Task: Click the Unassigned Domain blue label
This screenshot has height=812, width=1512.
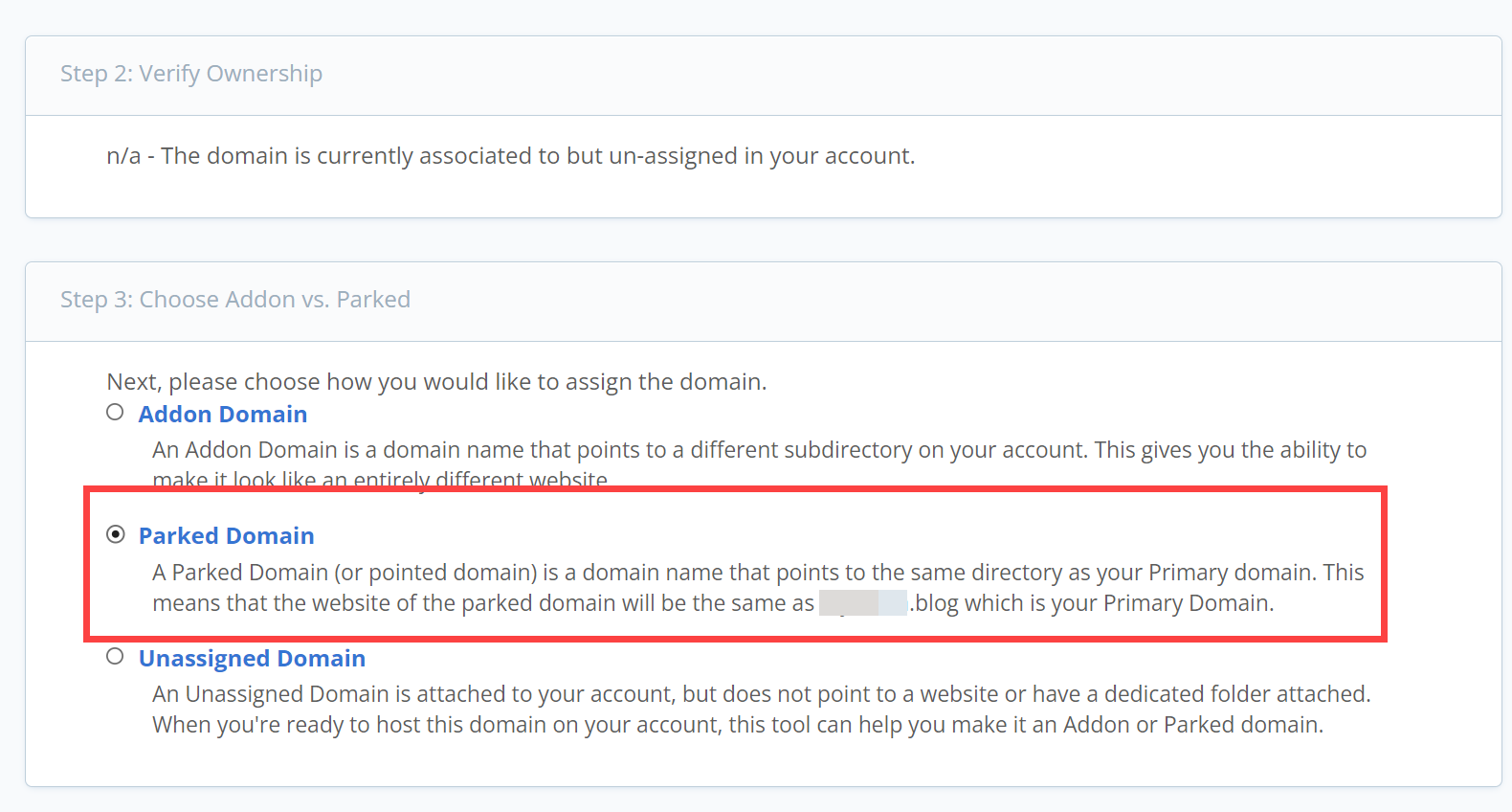Action: click(x=252, y=658)
